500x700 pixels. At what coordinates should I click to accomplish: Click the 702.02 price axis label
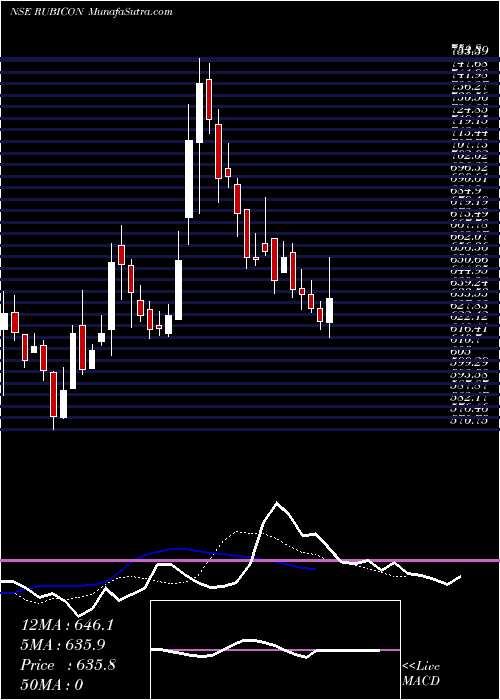(x=469, y=156)
